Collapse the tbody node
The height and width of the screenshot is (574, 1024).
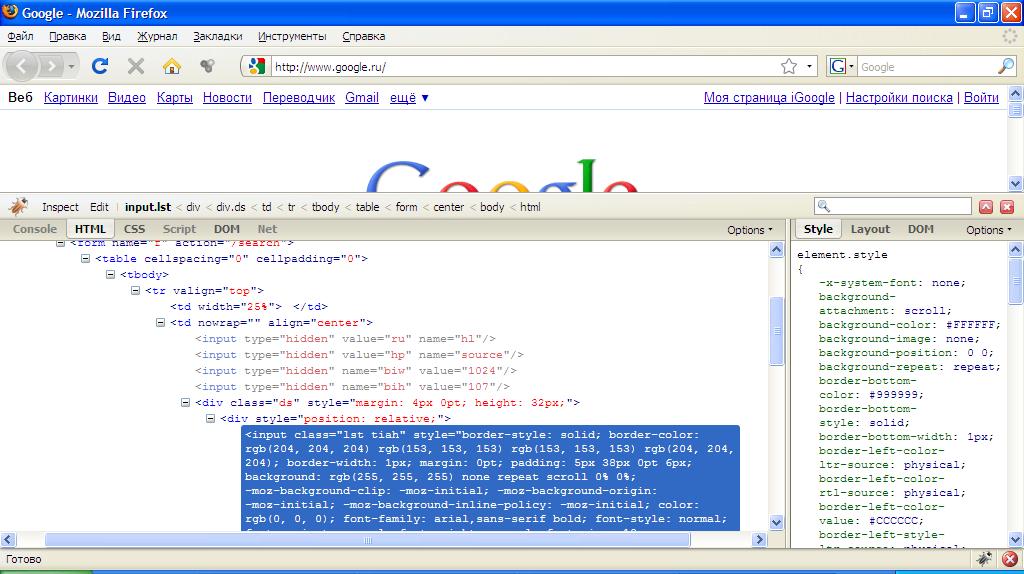click(110, 274)
